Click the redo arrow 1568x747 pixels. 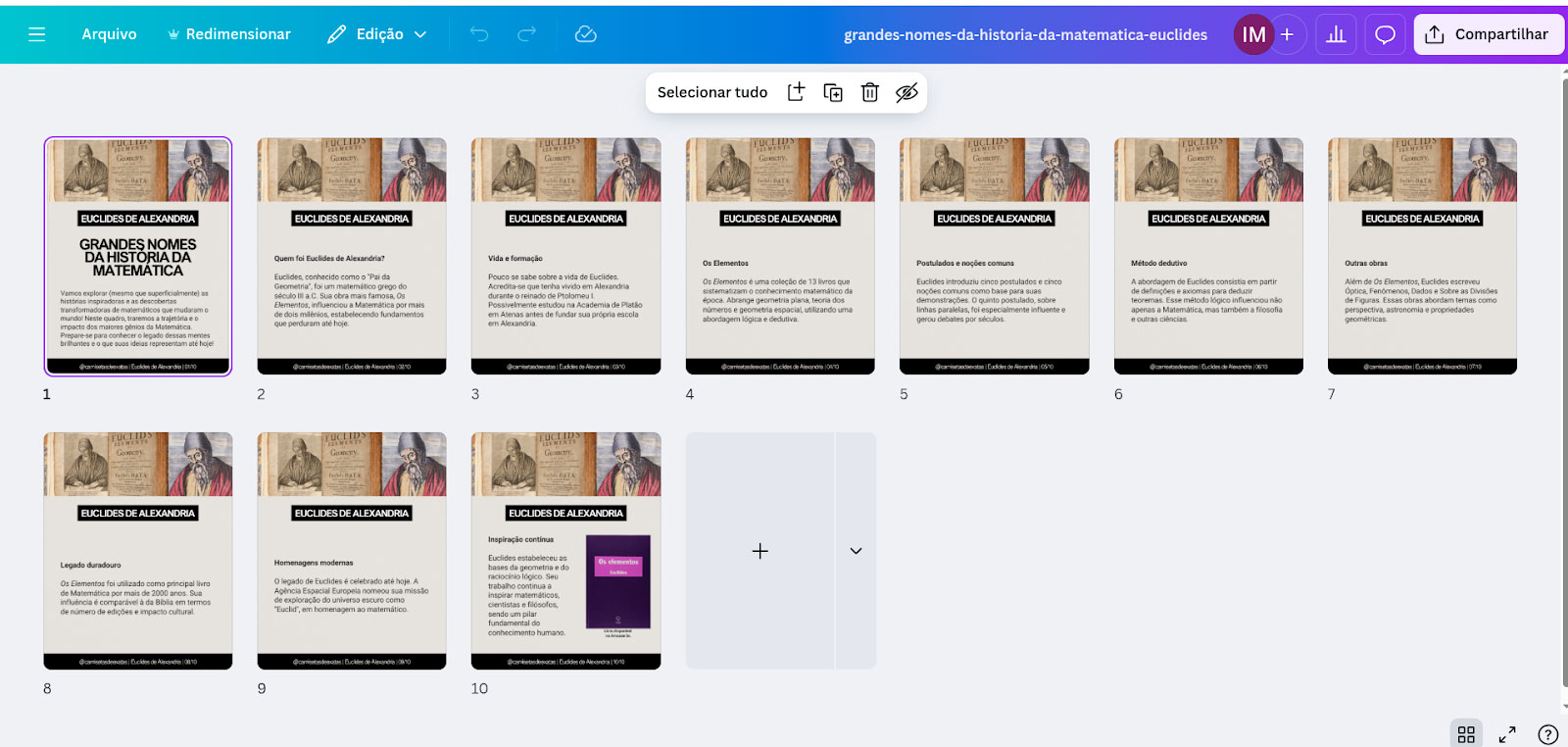point(526,34)
